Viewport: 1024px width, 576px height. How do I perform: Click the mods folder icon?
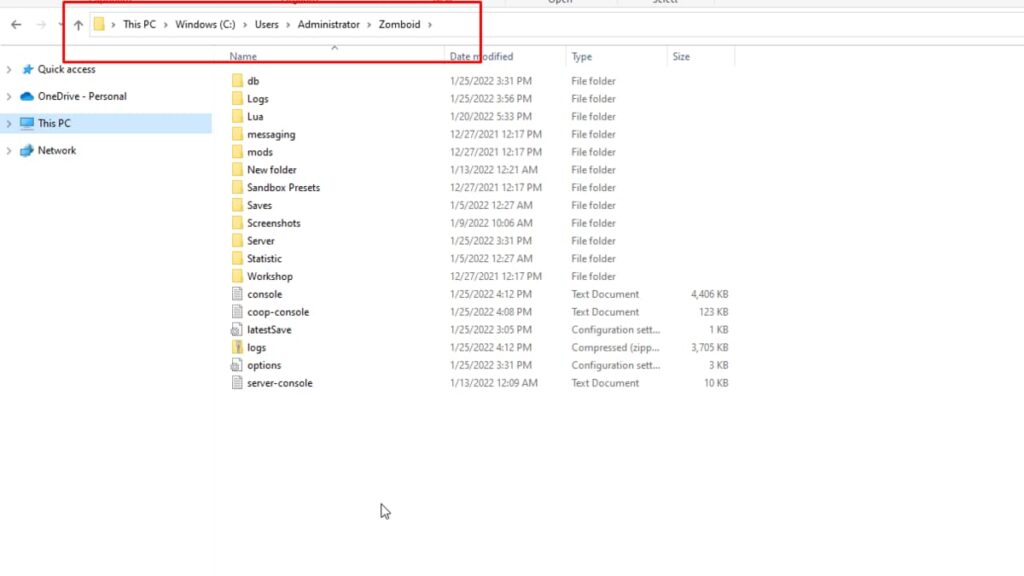(x=237, y=152)
